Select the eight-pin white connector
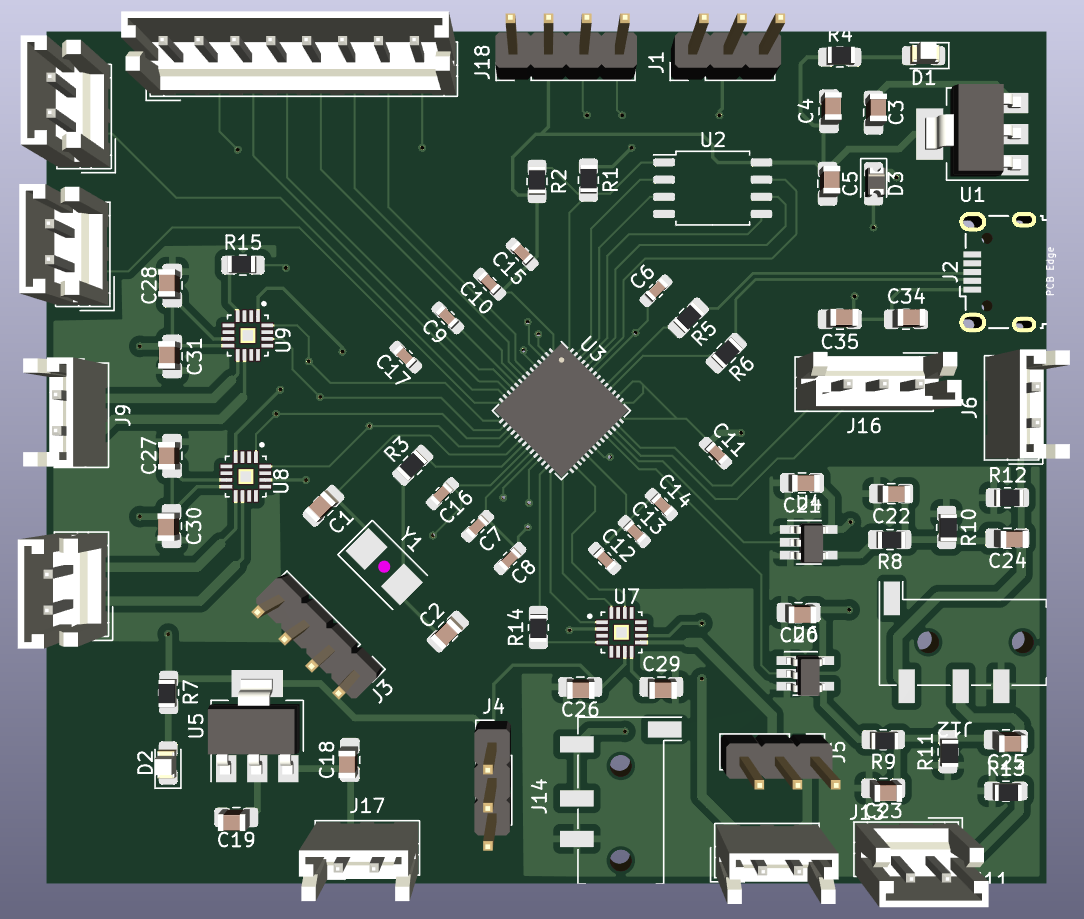The height and width of the screenshot is (919, 1084). [290, 55]
